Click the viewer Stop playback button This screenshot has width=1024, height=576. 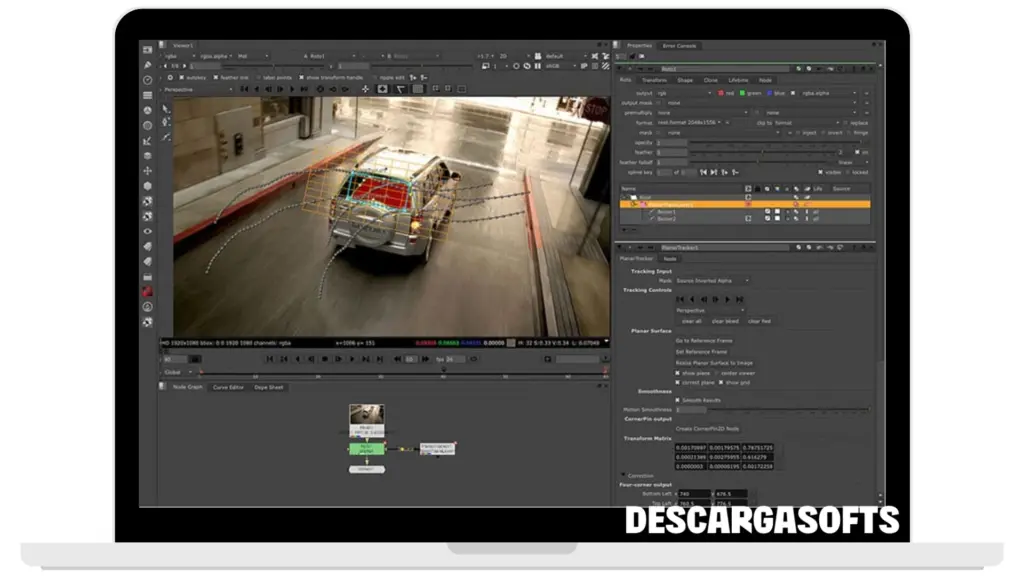324,358
